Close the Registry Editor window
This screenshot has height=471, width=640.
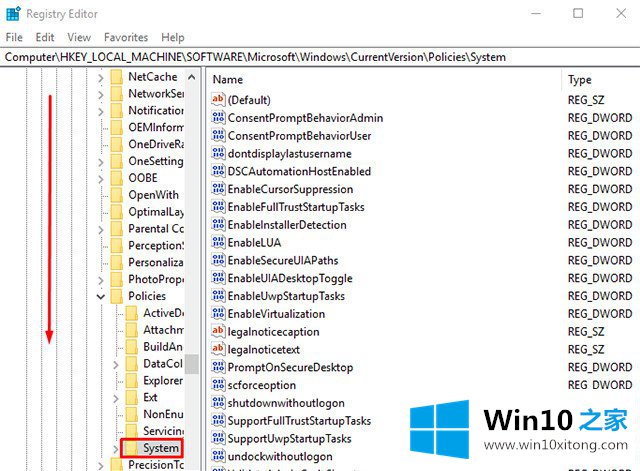(621, 13)
